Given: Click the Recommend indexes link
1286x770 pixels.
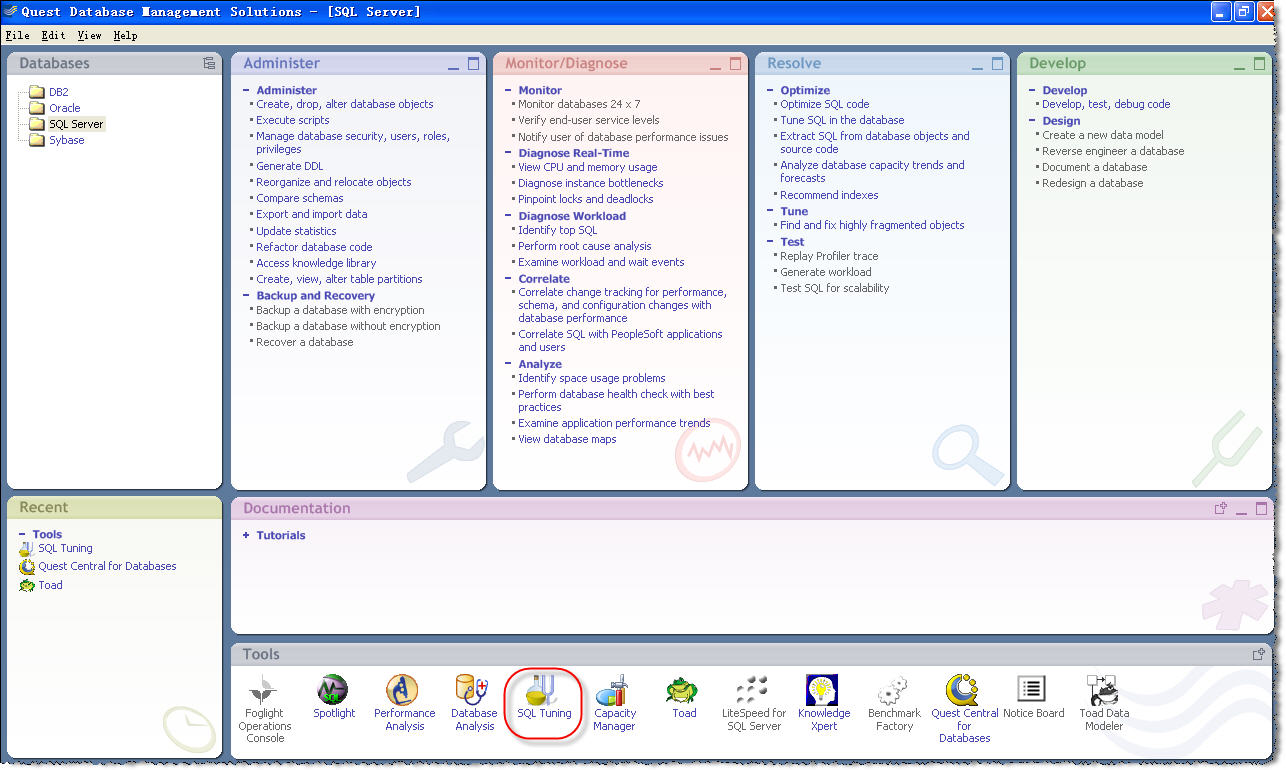Looking at the screenshot, I should pos(829,195).
